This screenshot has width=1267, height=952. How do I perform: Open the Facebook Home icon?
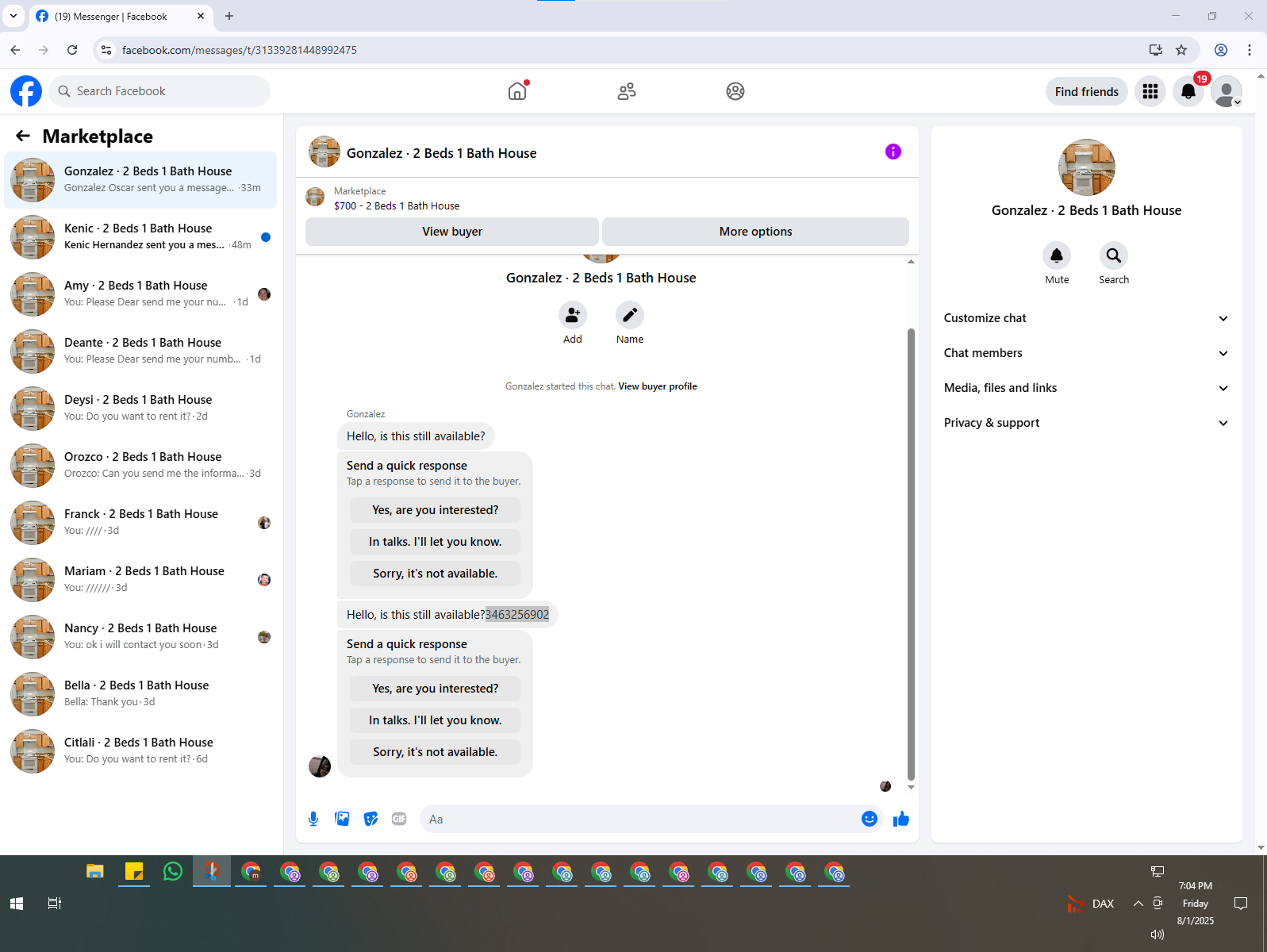point(517,91)
